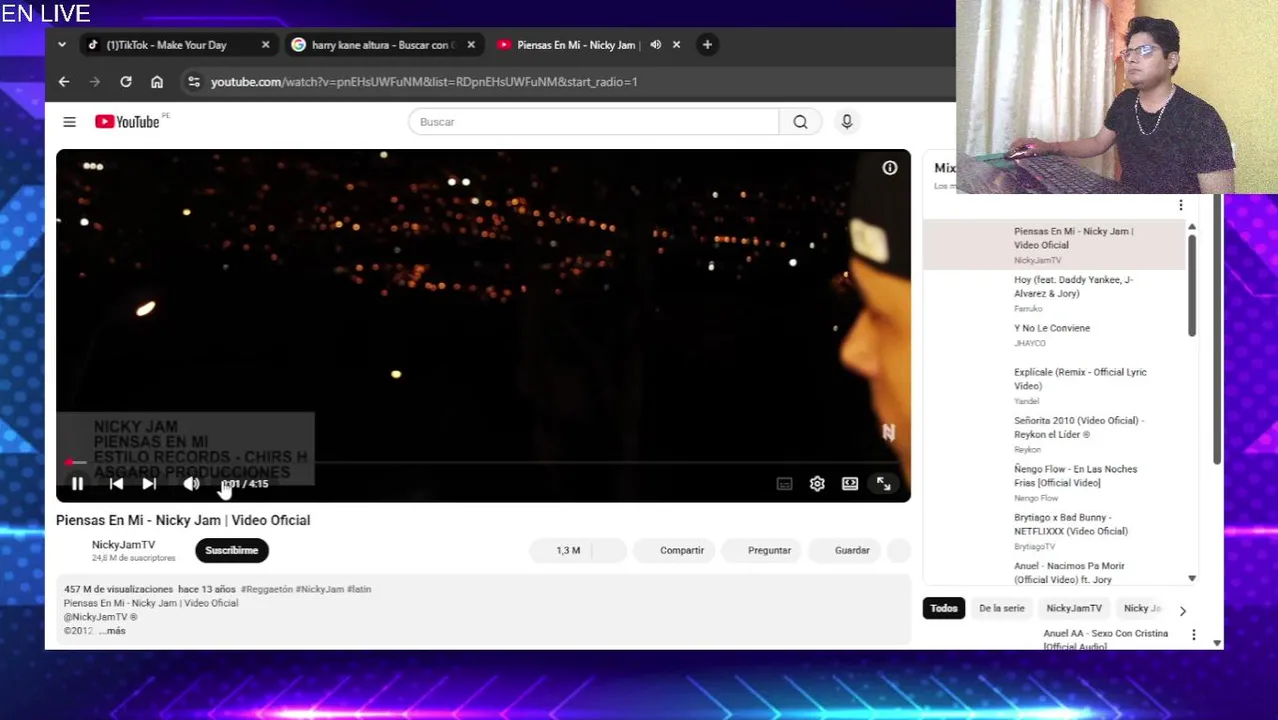Open a new browser tab
1278x720 pixels.
coord(707,44)
